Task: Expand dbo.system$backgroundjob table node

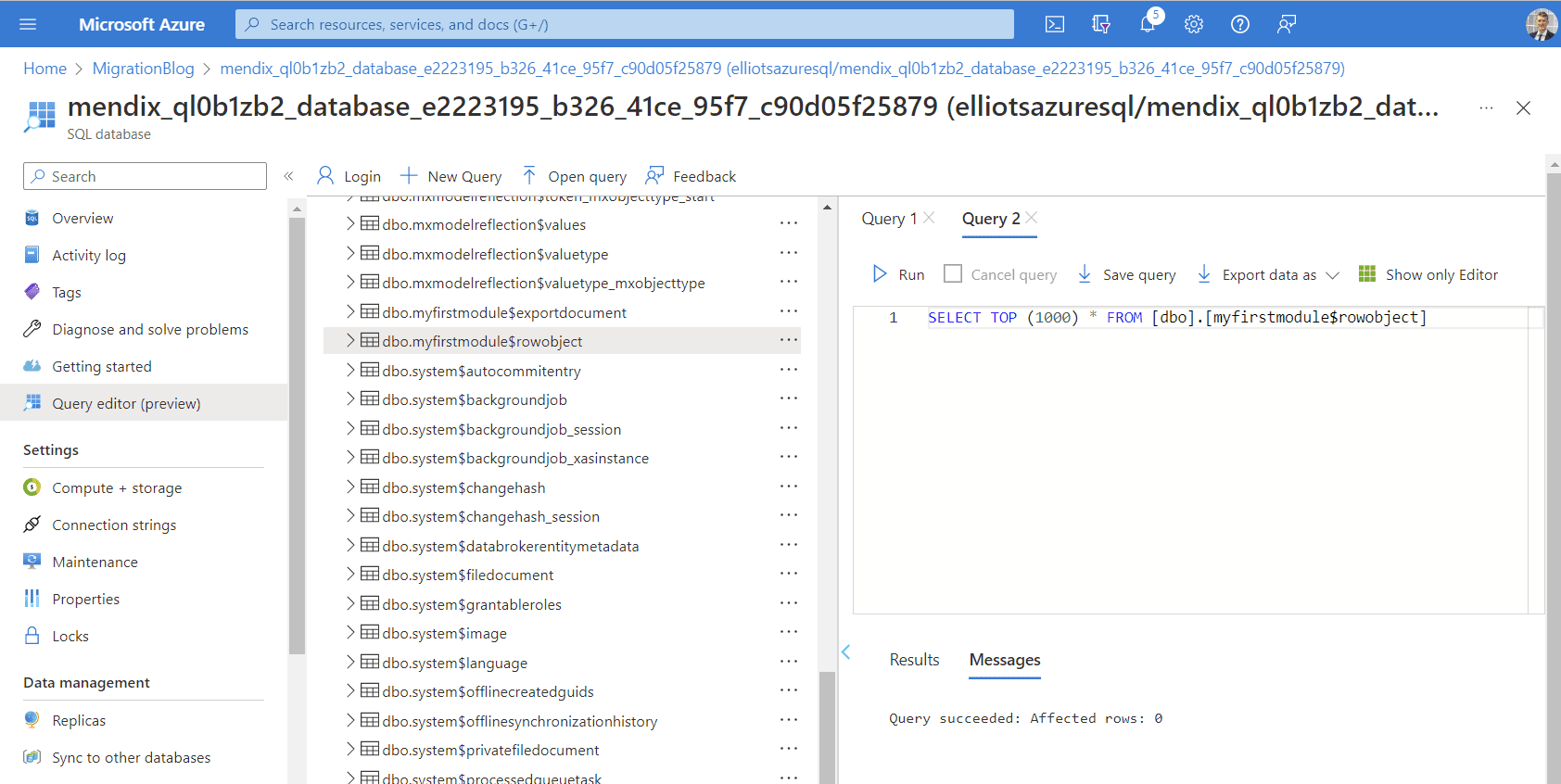Action: point(350,398)
